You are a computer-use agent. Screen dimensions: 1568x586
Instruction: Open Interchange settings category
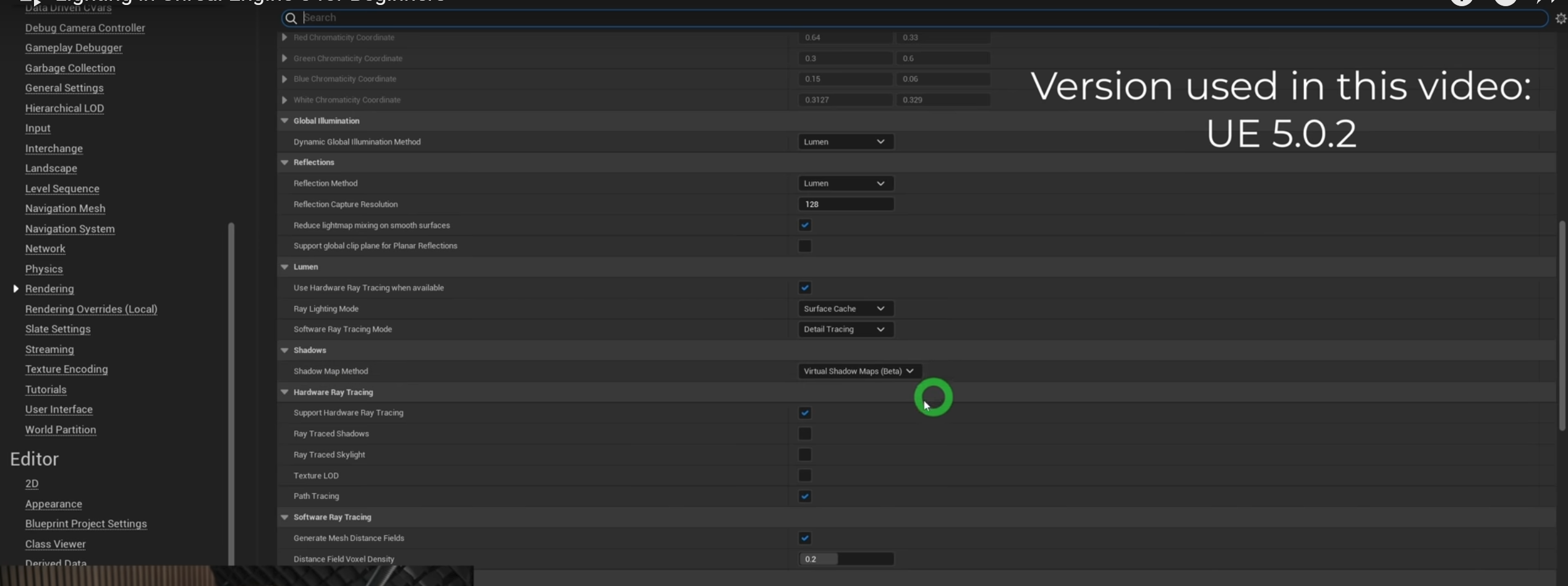pos(54,148)
